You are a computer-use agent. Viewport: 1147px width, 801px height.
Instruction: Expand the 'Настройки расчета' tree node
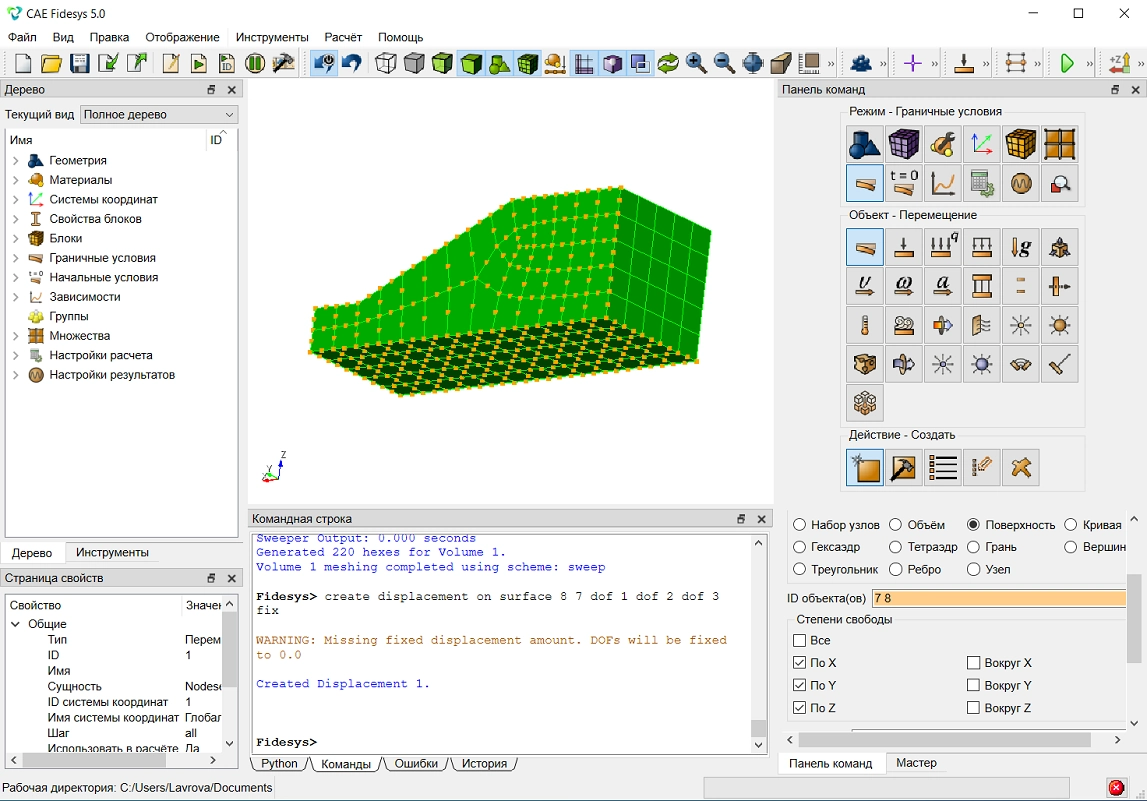tap(15, 356)
